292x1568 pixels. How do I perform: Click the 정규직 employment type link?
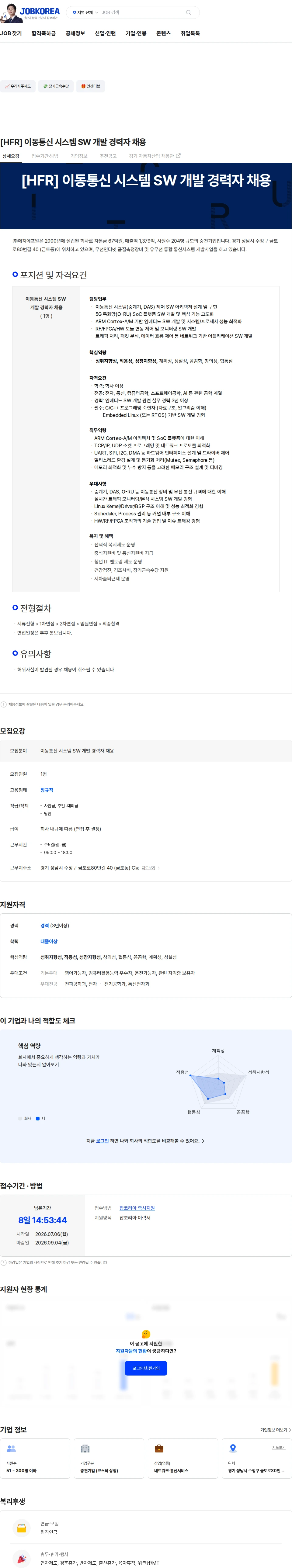click(47, 790)
